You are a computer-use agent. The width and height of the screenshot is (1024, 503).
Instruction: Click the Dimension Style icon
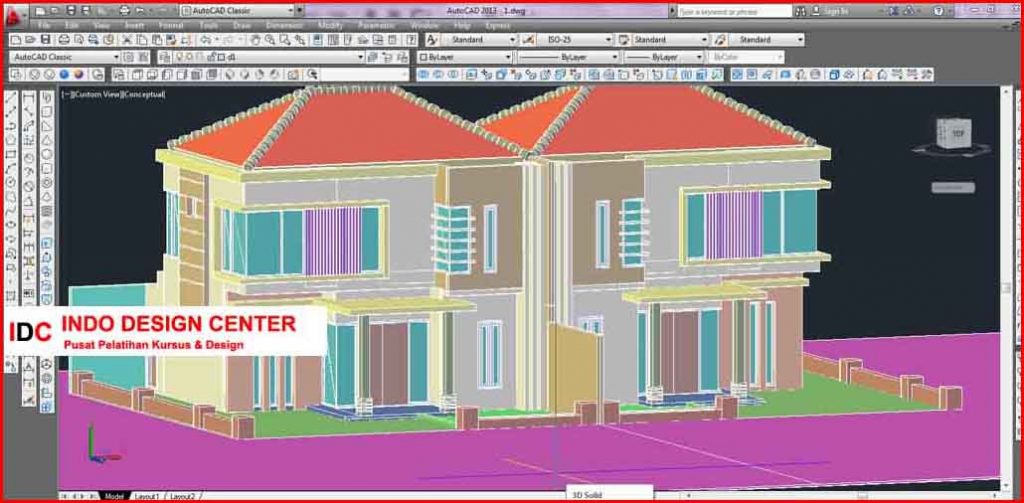coord(528,40)
